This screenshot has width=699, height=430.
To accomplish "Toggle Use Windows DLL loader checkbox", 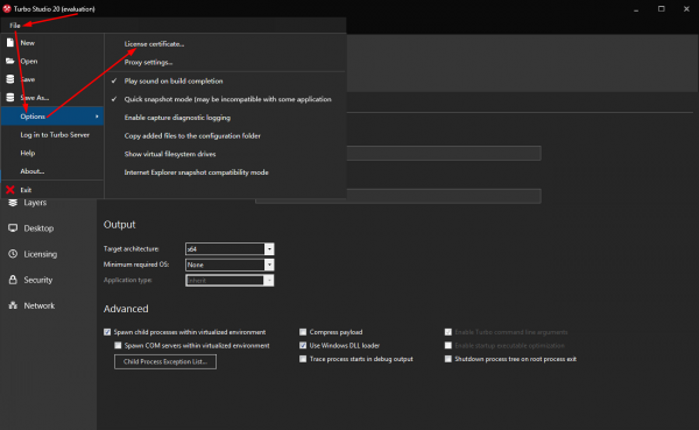I will [x=303, y=345].
